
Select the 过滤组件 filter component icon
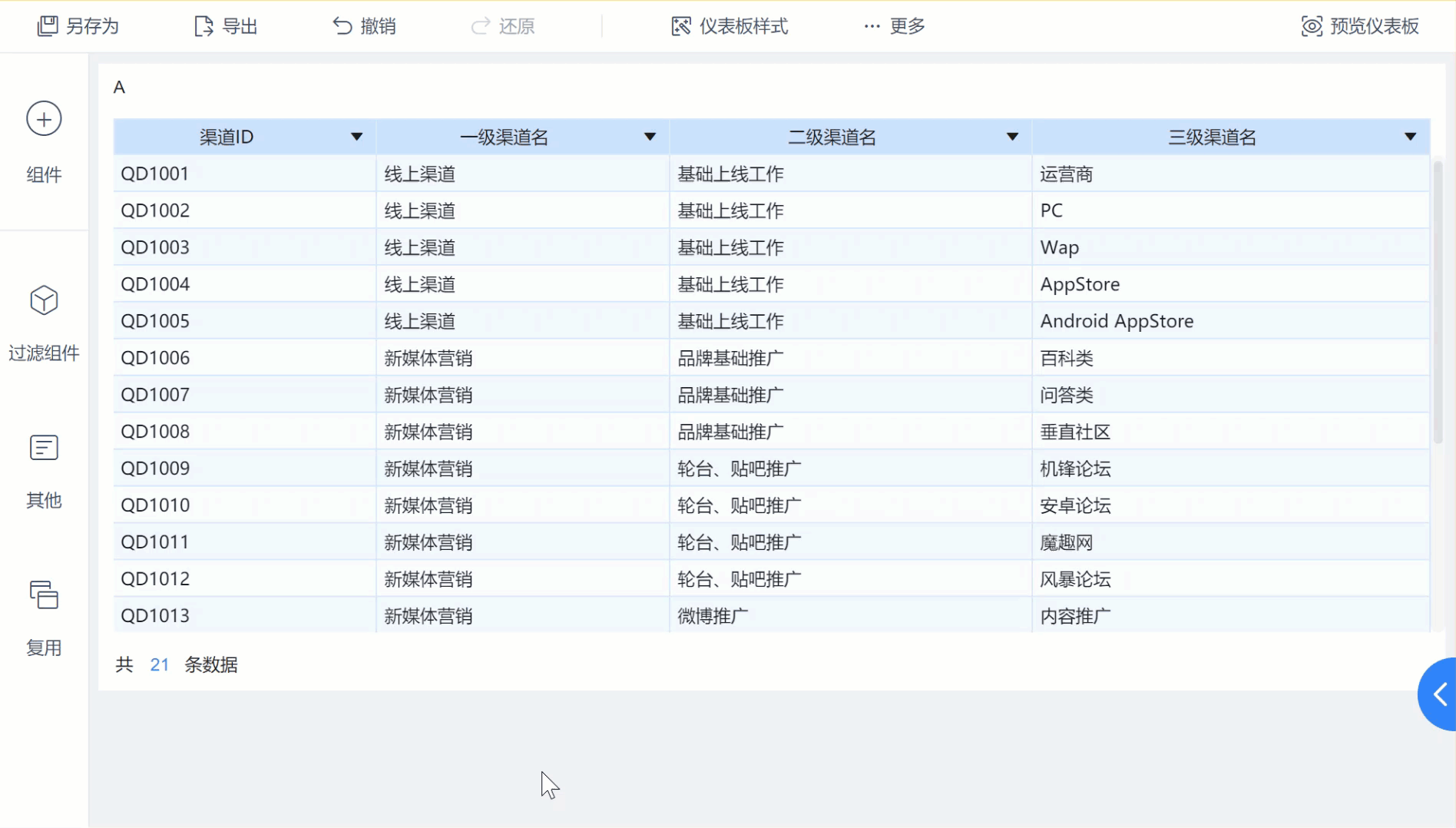43,301
